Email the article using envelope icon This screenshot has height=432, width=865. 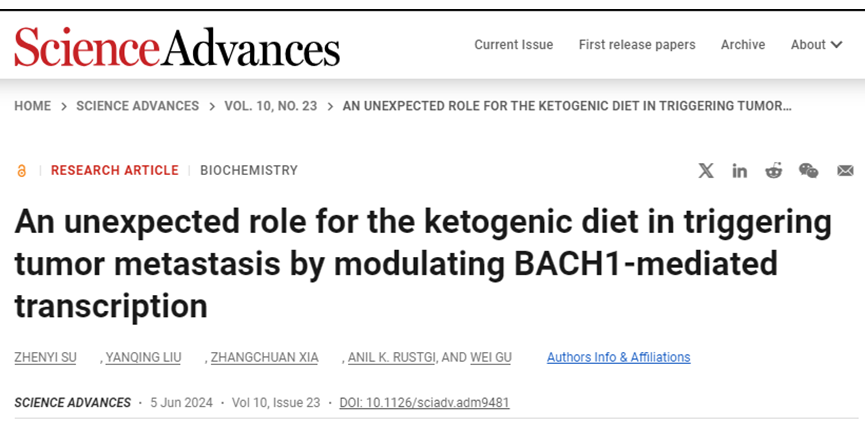click(845, 171)
